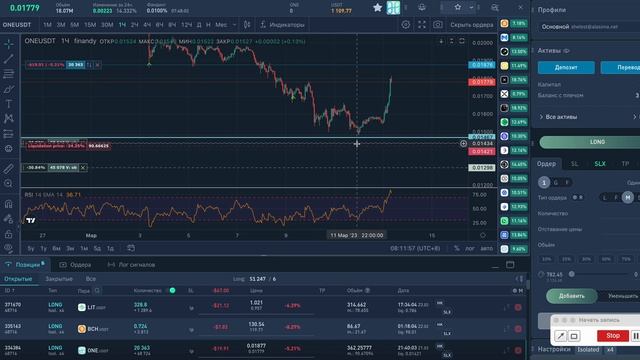This screenshot has height=360, width=640.
Task: Show Открытые positions
Action: coord(18,279)
